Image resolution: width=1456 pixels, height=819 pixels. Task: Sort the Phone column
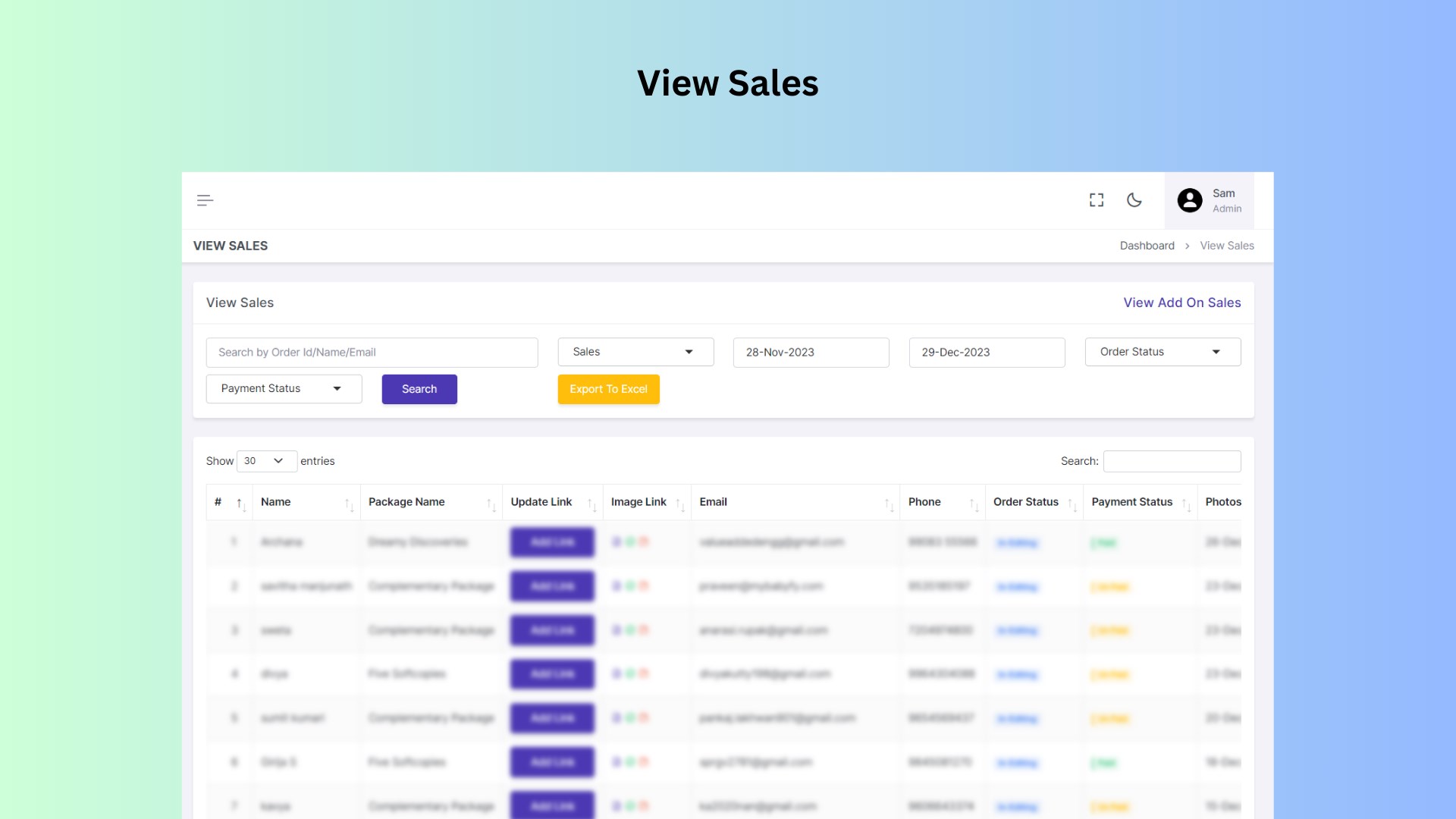tap(974, 502)
